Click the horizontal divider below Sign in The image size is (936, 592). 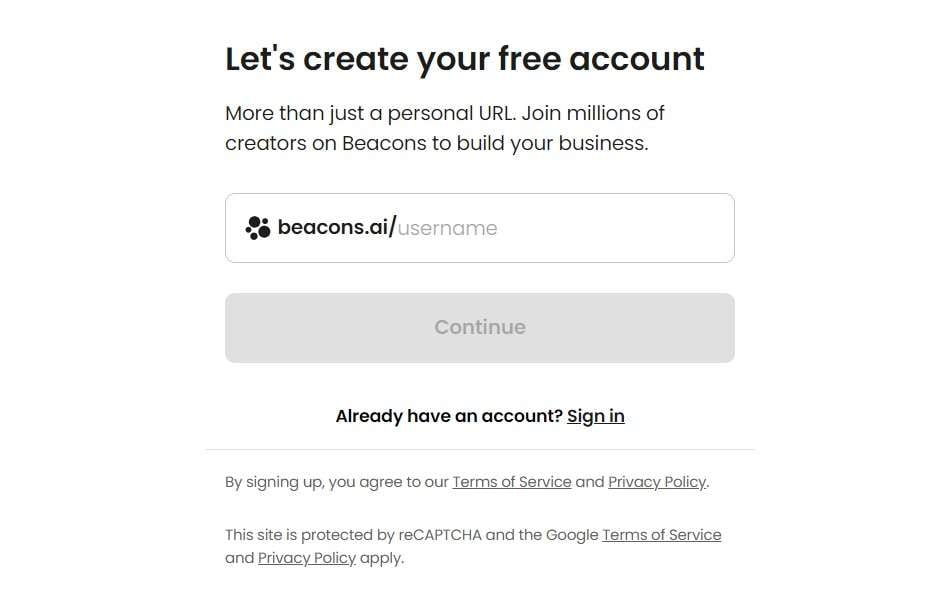[480, 450]
